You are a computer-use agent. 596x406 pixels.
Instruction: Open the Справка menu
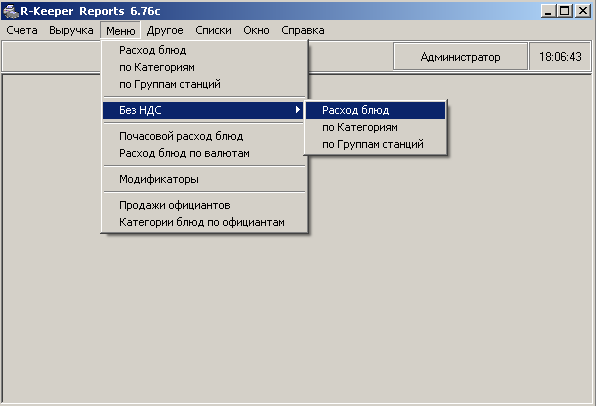pos(303,30)
